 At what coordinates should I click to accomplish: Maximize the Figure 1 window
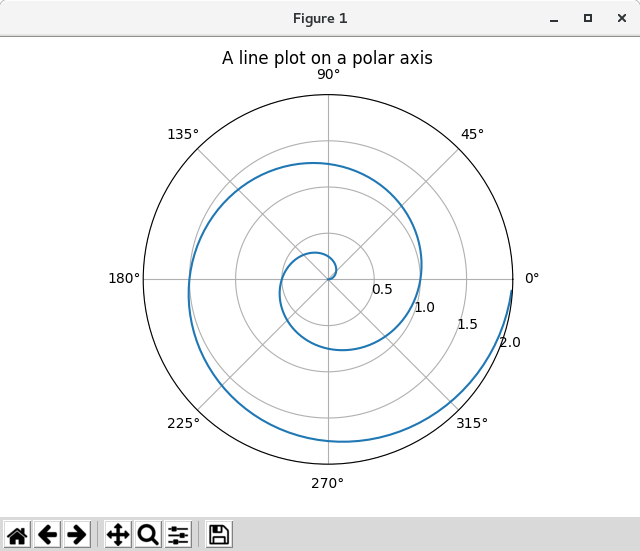pos(588,18)
